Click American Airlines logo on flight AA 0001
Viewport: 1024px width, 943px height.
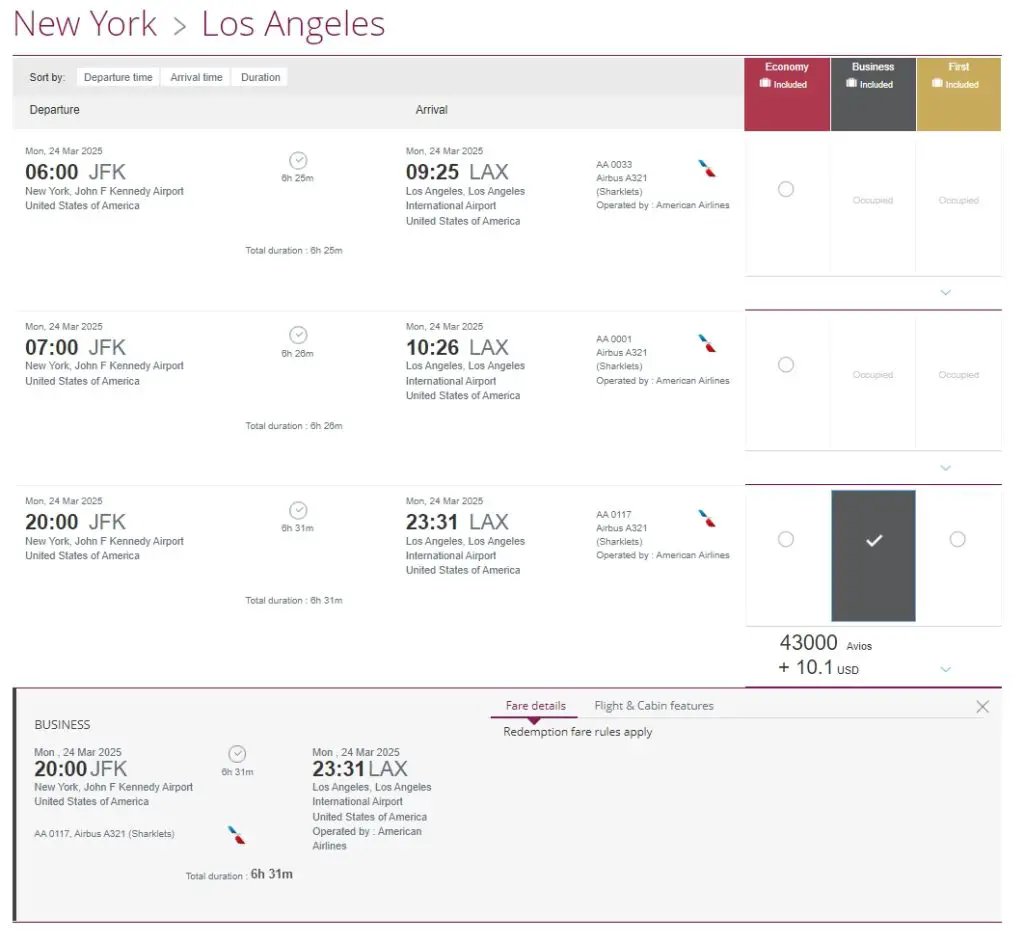[707, 344]
